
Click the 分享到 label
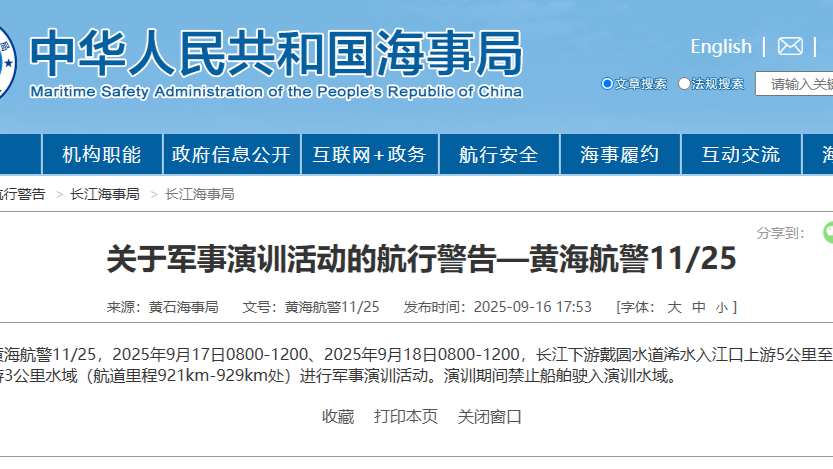tap(780, 233)
